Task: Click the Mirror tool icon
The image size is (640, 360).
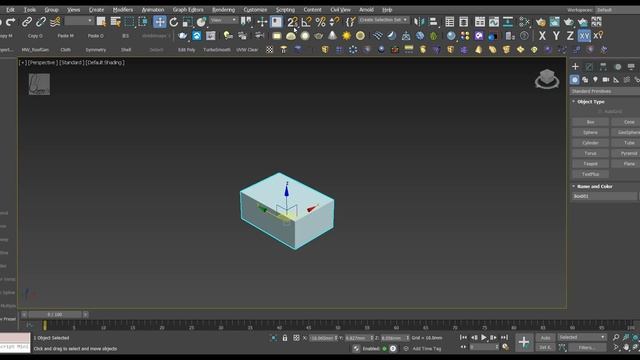Action: pyautogui.click(x=419, y=22)
